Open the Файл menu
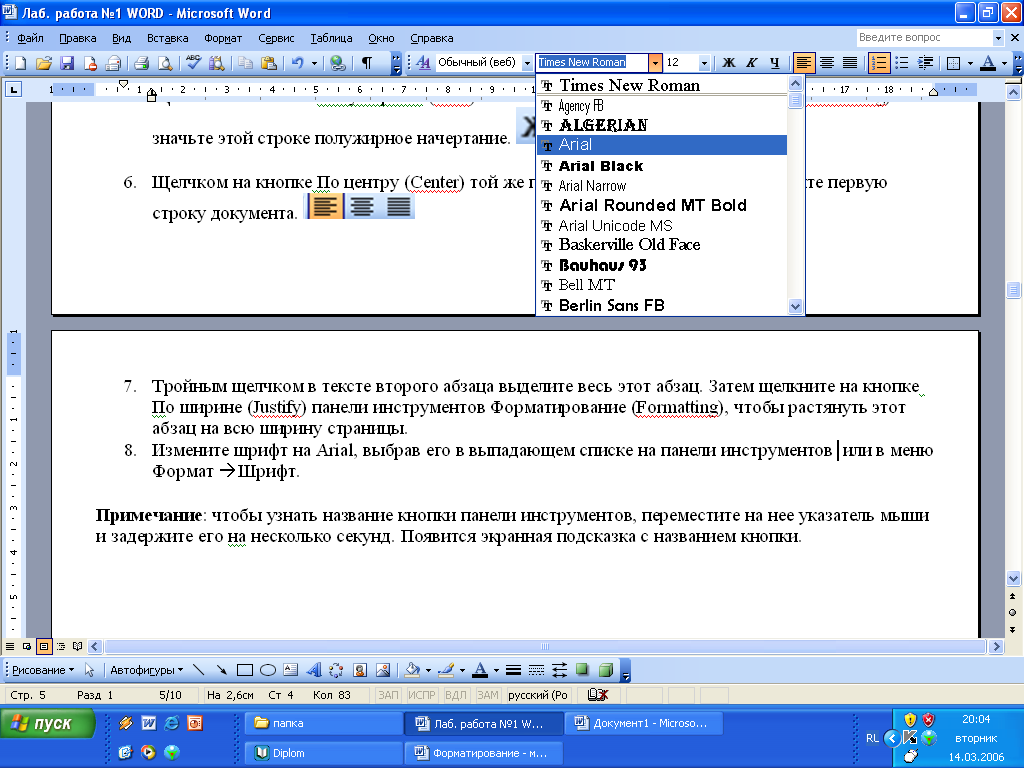Viewport: 1024px width, 768px height. coord(30,38)
